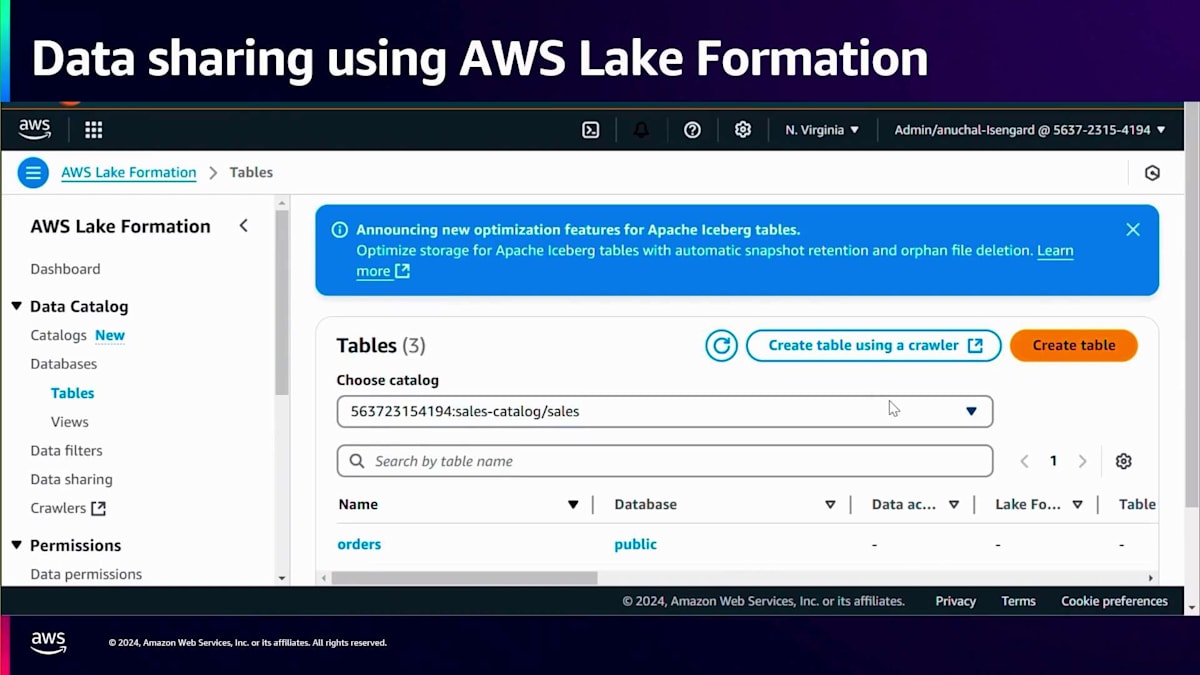This screenshot has width=1200, height=675.
Task: Click the AWS Lake Formation breadcrumb link
Action: 129,172
